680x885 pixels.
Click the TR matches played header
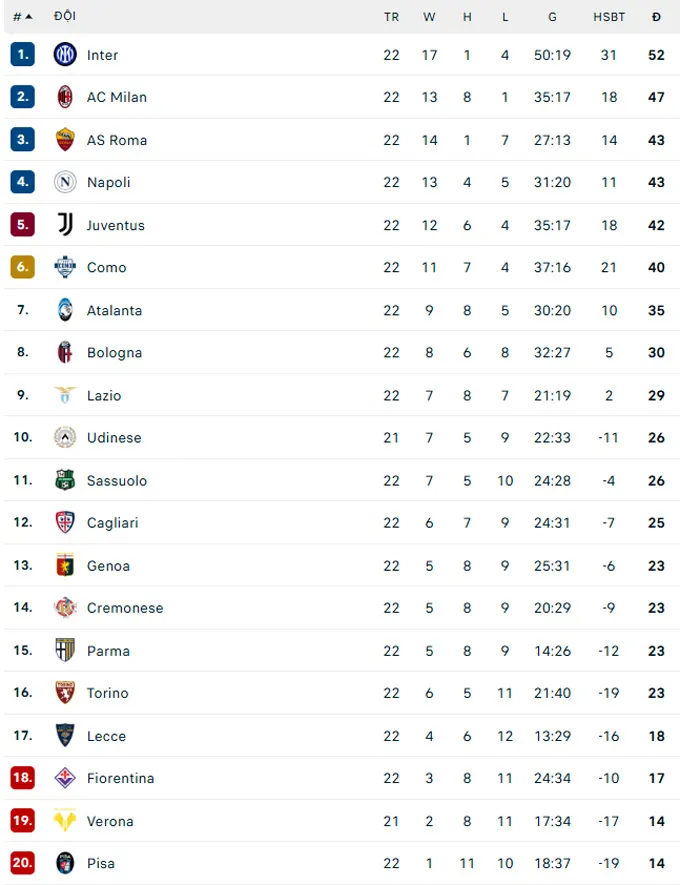pyautogui.click(x=391, y=17)
